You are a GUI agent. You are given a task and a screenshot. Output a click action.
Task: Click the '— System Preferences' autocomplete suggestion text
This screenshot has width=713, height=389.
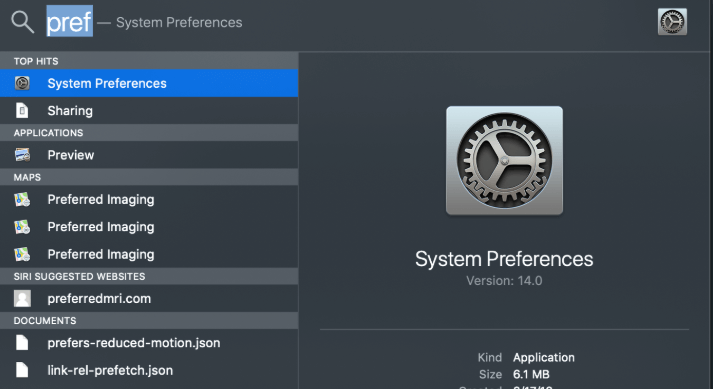170,22
